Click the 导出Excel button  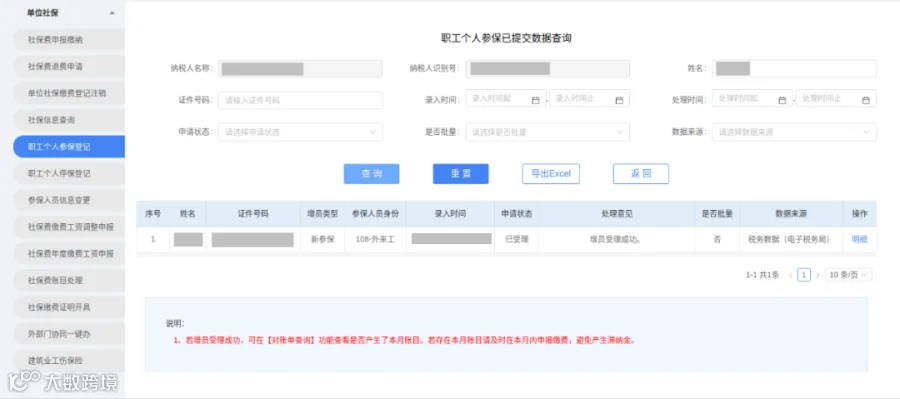550,174
